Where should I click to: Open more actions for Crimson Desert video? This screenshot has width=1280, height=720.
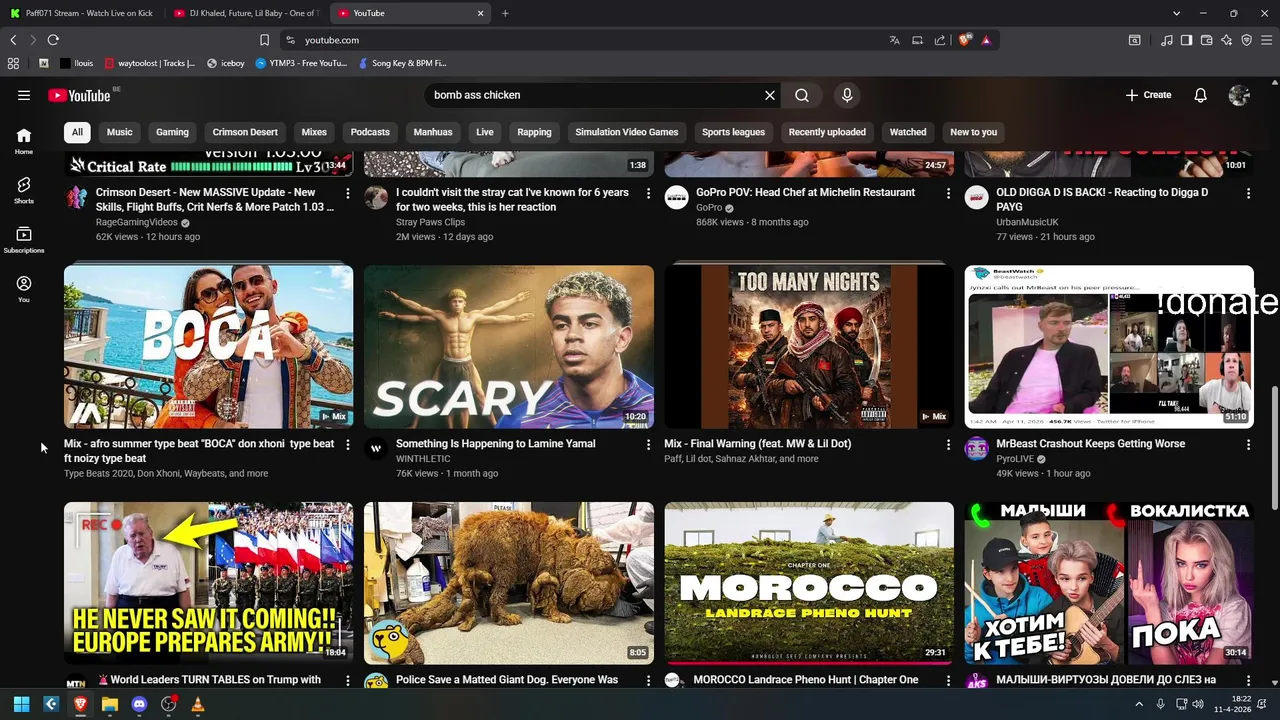(348, 193)
